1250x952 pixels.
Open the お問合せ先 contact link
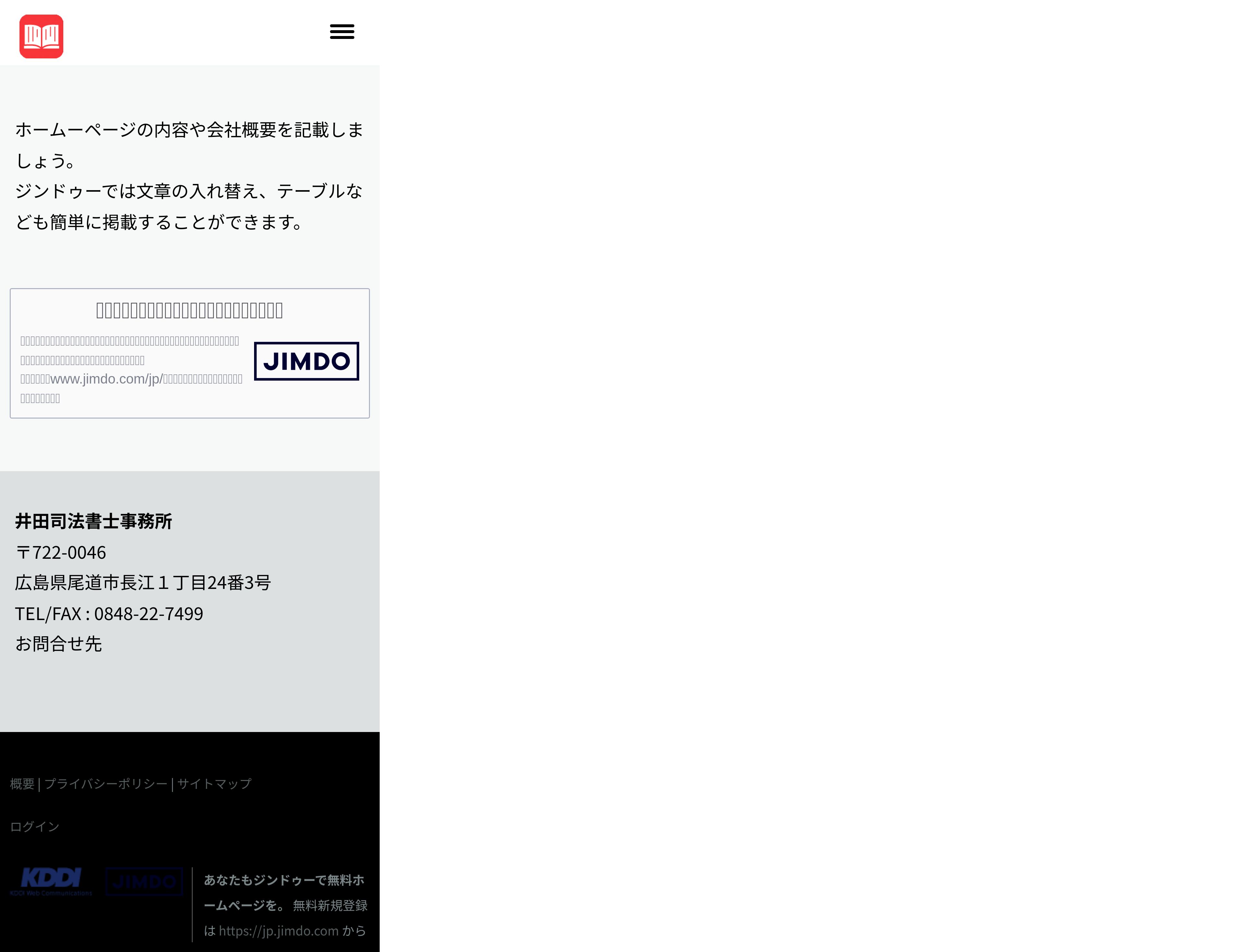pyautogui.click(x=58, y=644)
